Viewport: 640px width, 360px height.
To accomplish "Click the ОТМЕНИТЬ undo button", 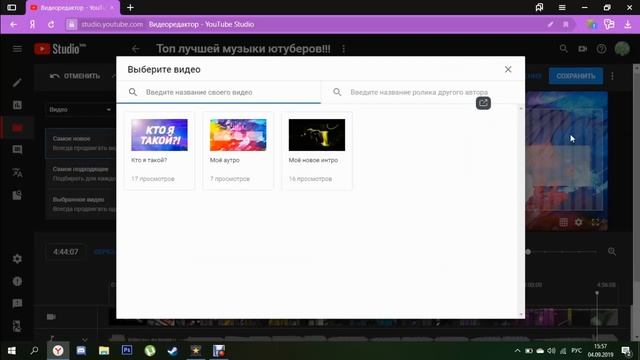I will coord(75,76).
